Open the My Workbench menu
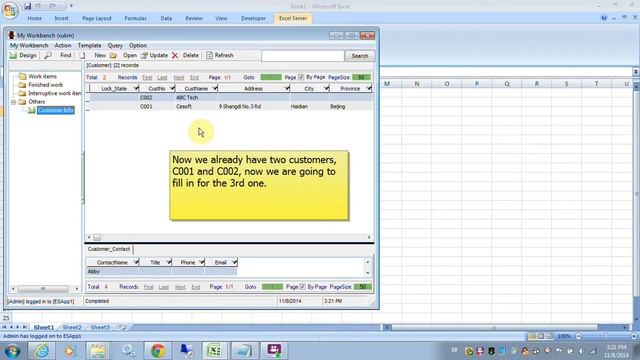The width and height of the screenshot is (640, 360). coord(29,45)
